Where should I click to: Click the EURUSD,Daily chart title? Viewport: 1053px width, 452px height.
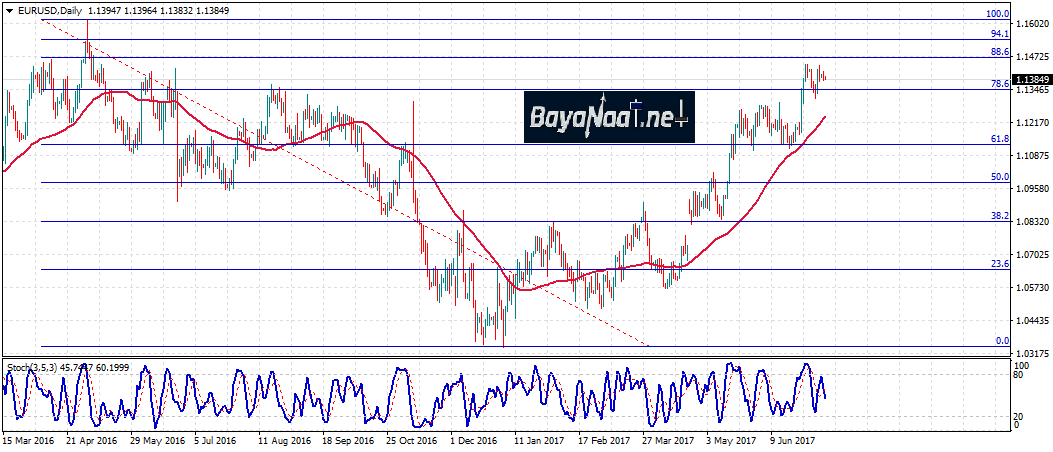point(50,10)
